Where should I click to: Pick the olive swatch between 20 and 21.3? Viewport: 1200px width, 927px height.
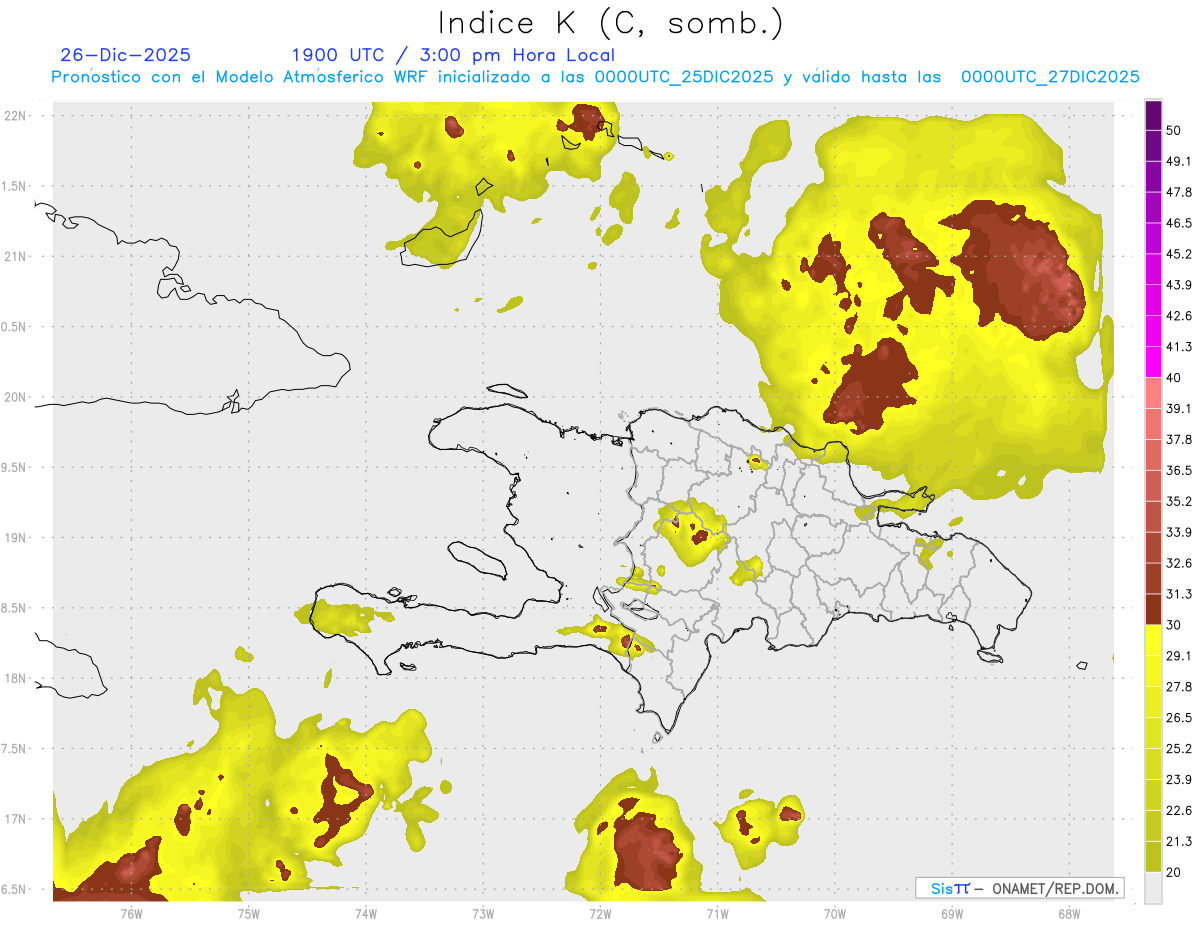coord(1154,857)
